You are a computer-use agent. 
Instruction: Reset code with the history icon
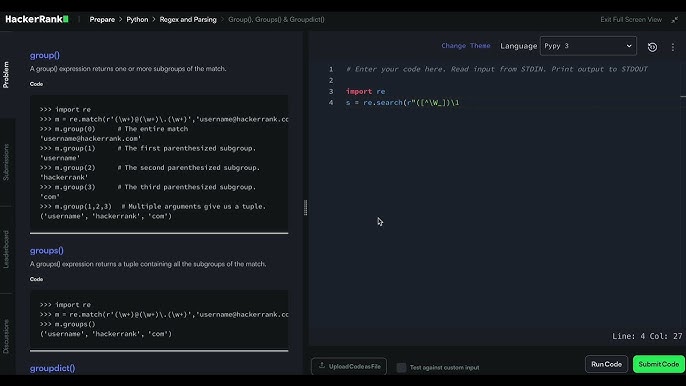pyautogui.click(x=652, y=47)
